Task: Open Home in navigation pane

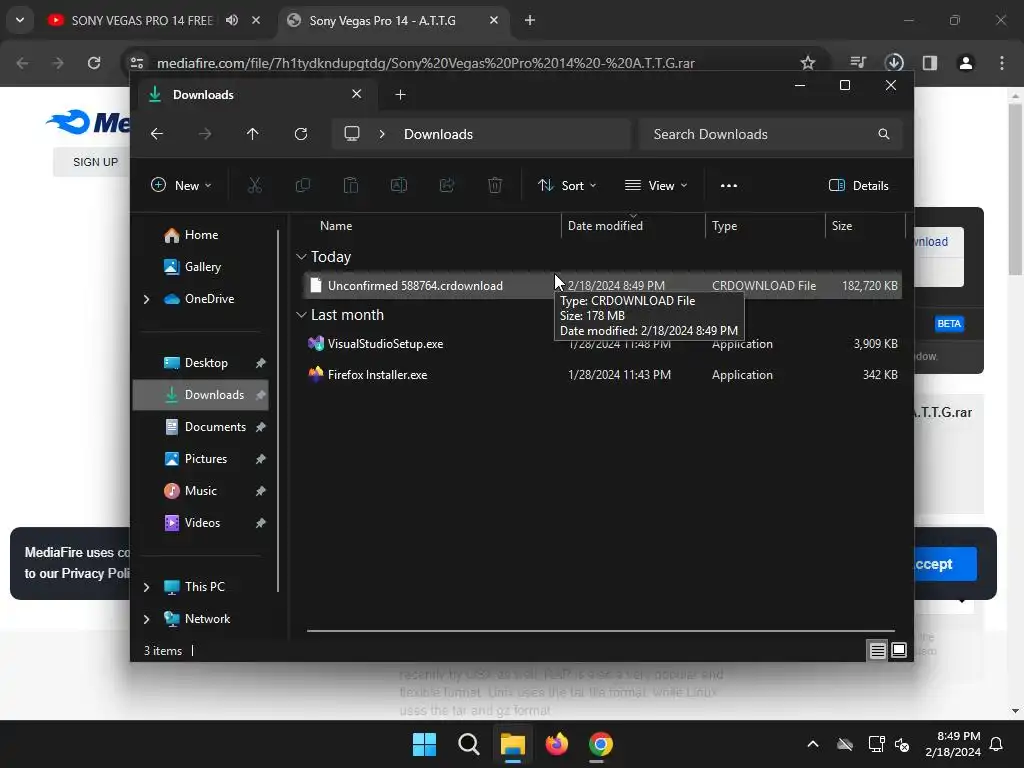Action: tap(200, 235)
